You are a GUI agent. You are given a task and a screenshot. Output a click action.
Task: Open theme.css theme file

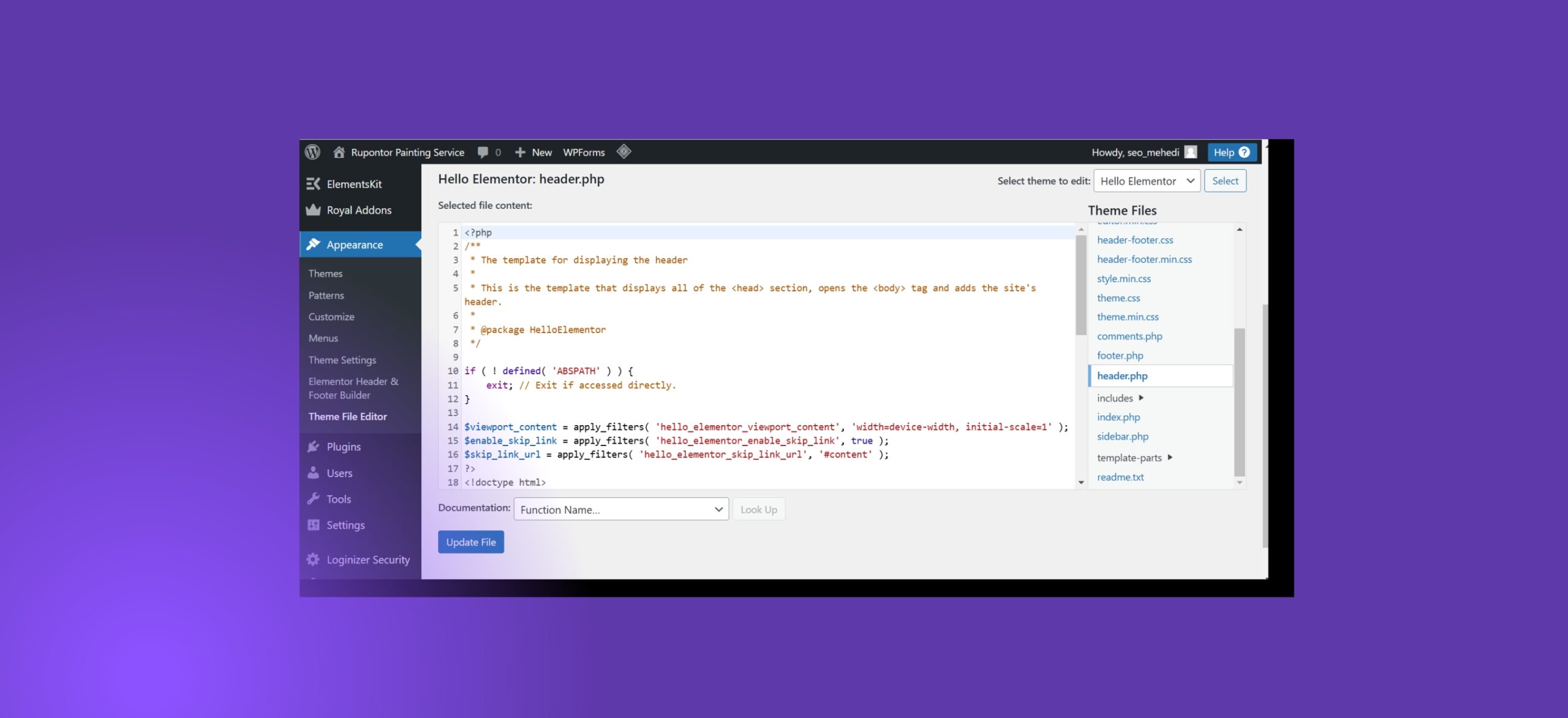1118,298
